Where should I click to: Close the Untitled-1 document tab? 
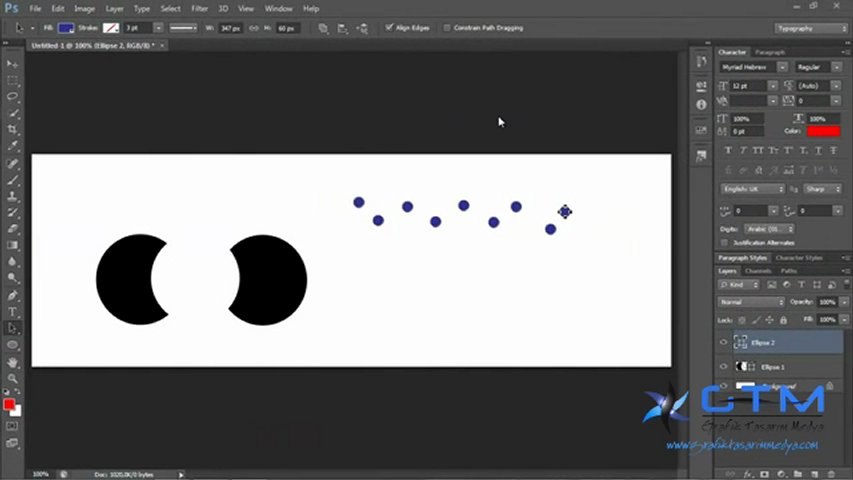click(162, 46)
